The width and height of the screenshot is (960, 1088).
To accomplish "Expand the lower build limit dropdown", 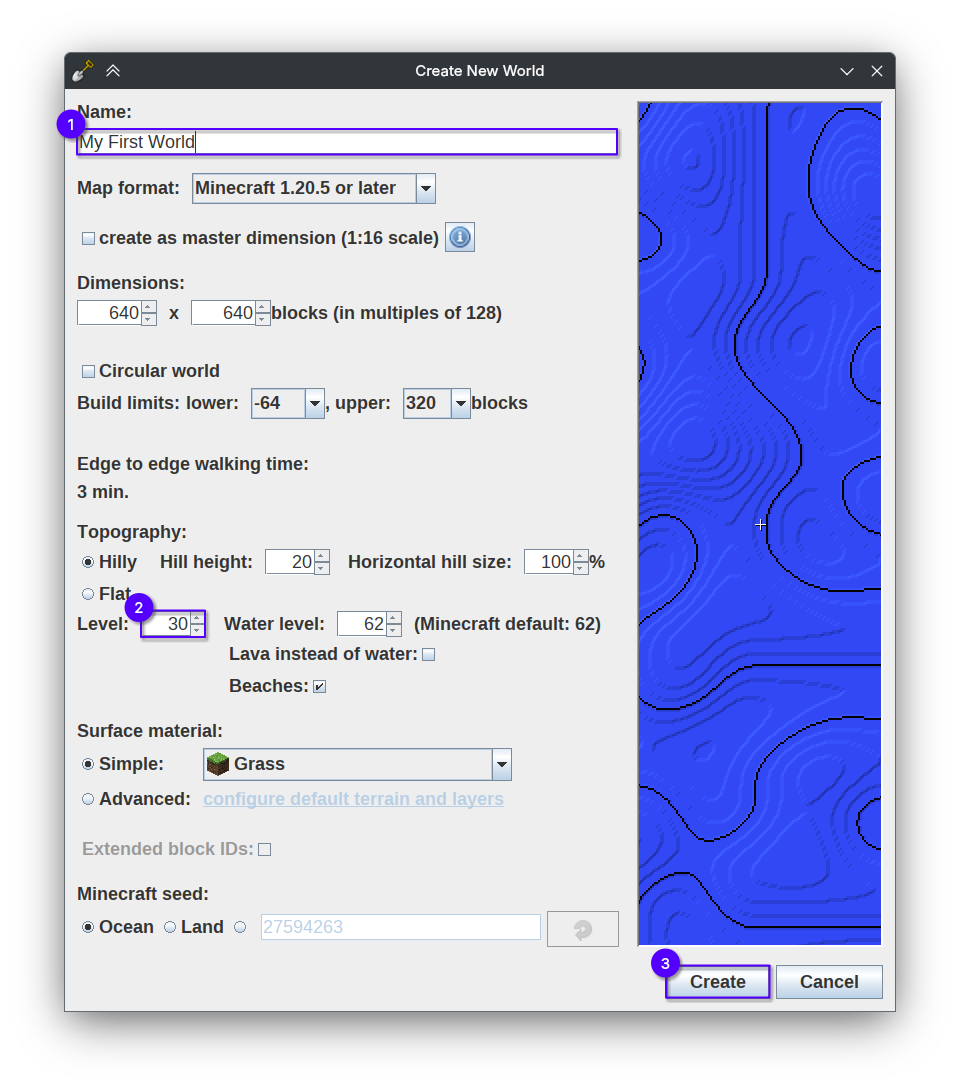I will click(314, 404).
